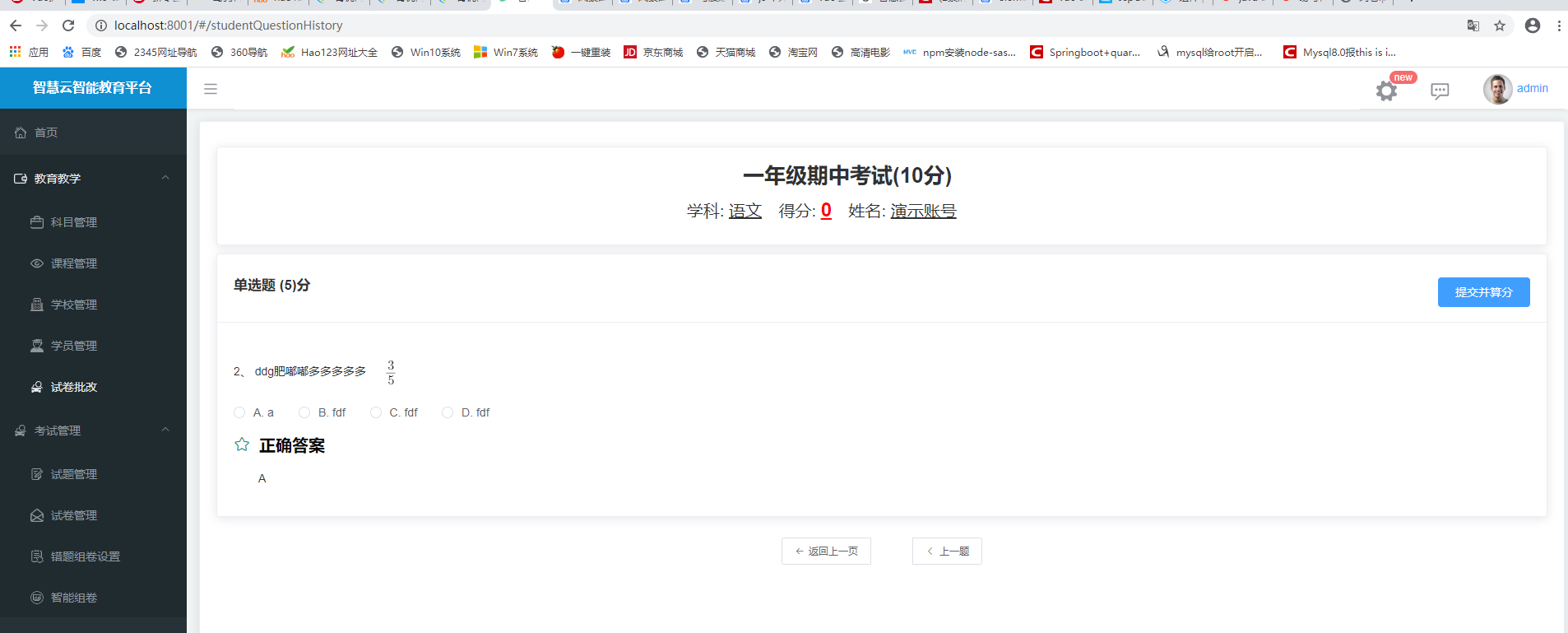Viewport: 1568px width, 633px height.
Task: Select answer option C. fdf
Action: click(394, 412)
